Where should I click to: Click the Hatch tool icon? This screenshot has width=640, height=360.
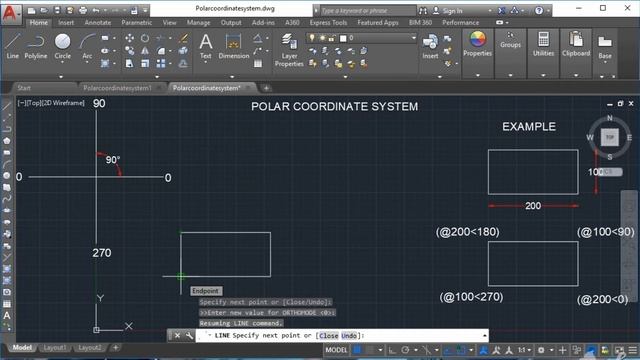[x=105, y=63]
